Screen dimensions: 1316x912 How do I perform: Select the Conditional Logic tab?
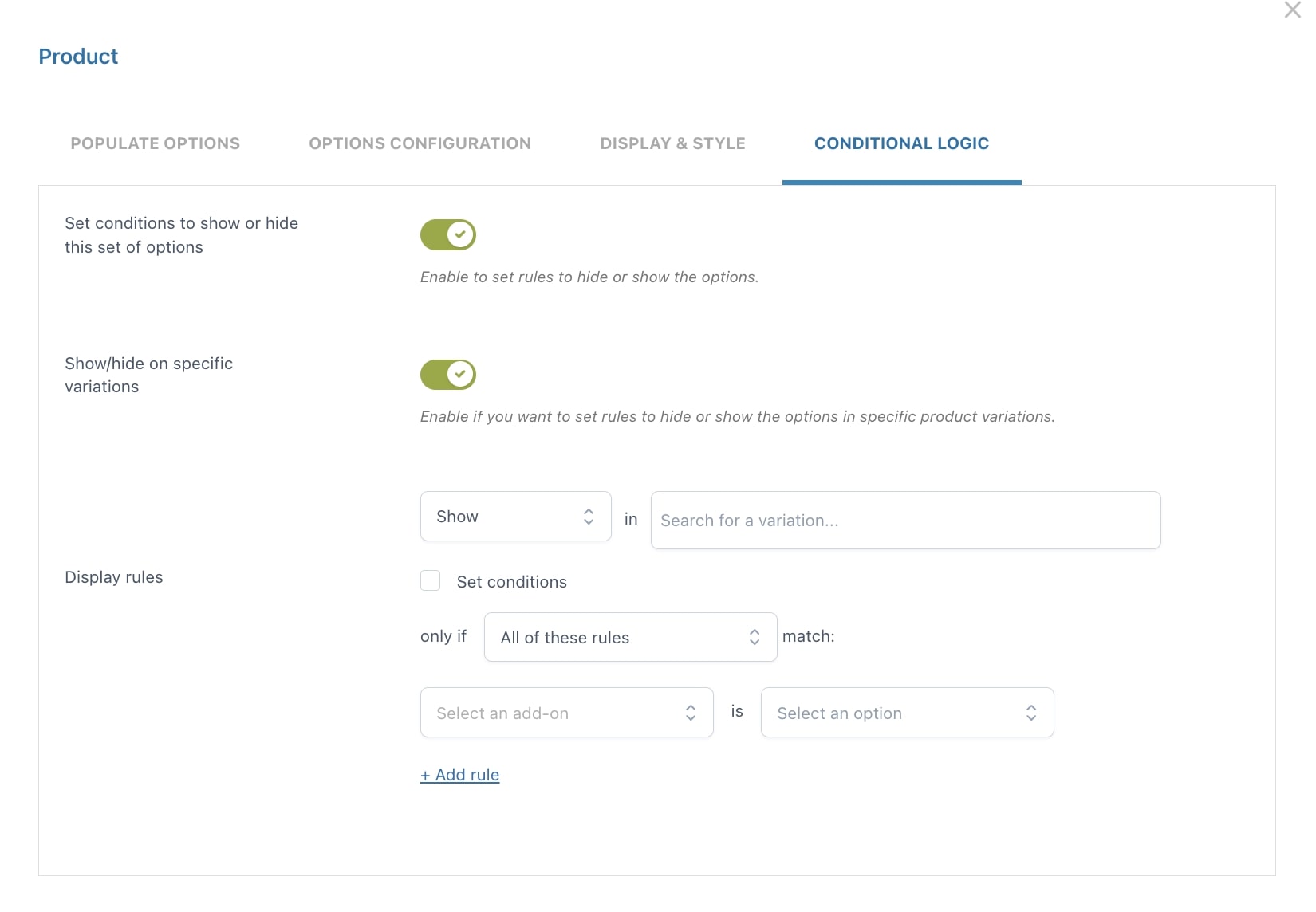tap(901, 143)
